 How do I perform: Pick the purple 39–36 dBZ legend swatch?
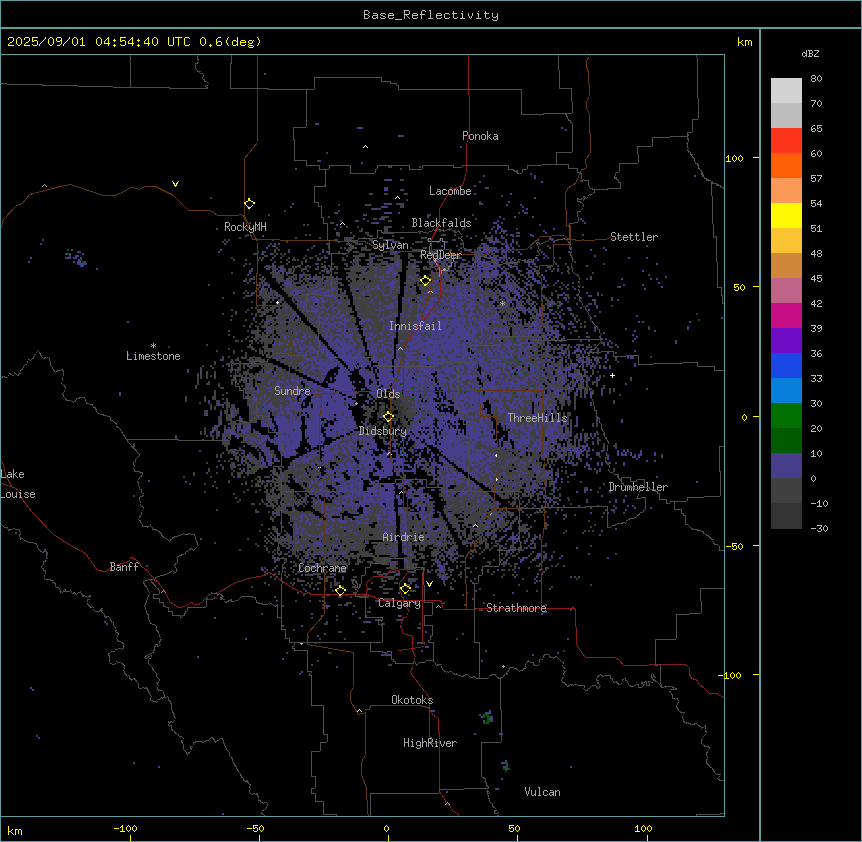pos(786,341)
